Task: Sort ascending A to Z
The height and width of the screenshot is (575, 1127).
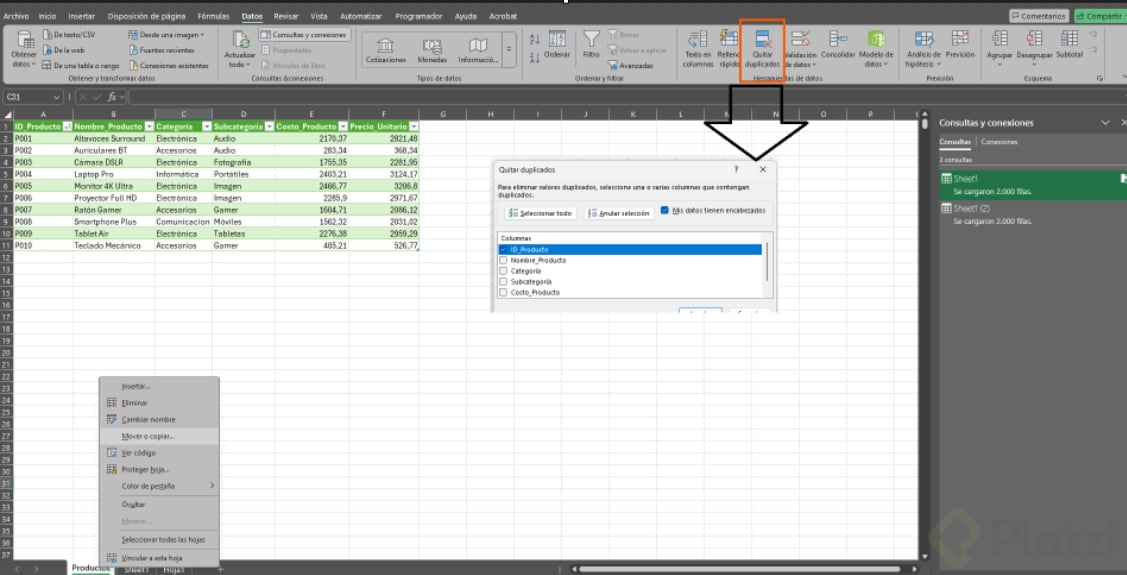Action: pos(534,40)
